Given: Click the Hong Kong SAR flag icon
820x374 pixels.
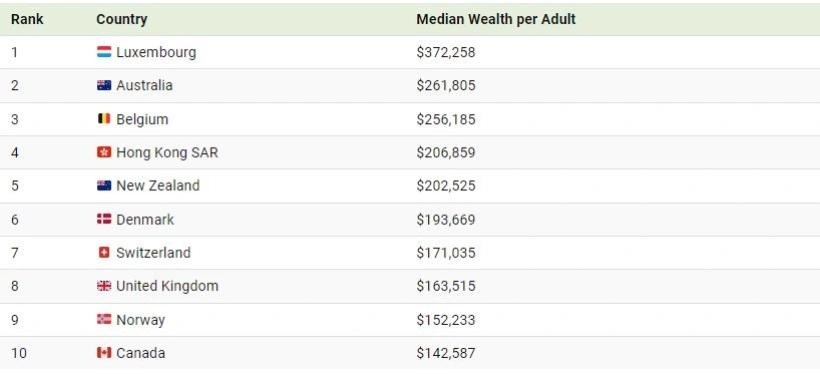Looking at the screenshot, I should point(104,152).
